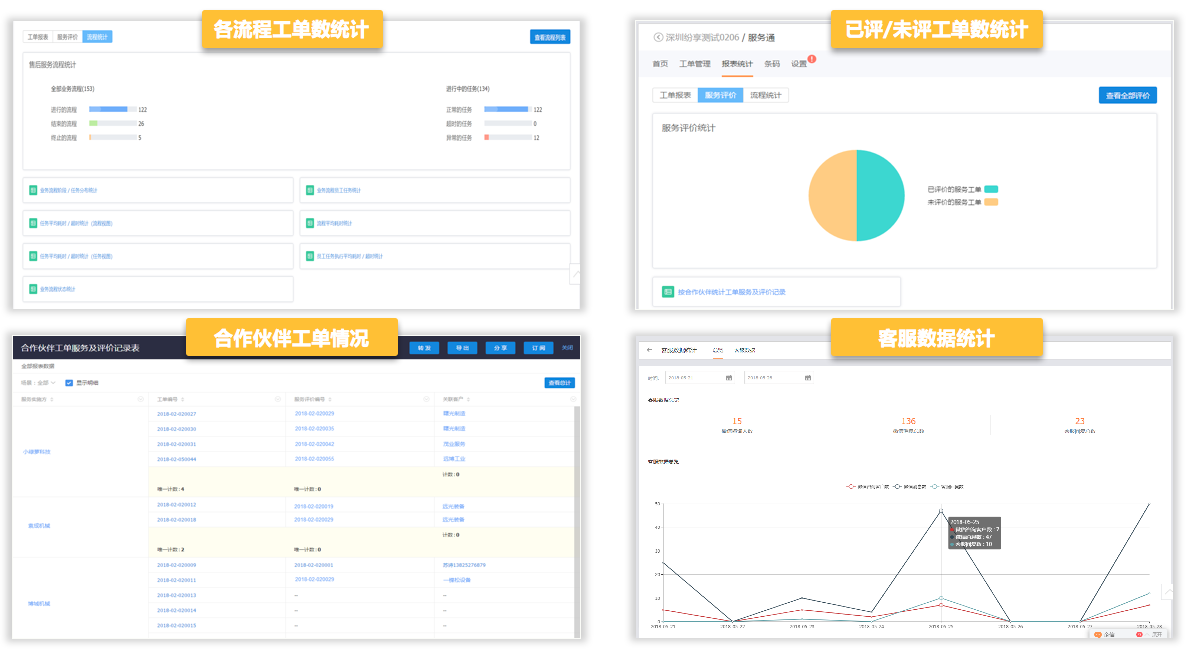1203x657 pixels.
Task: Click the blue 查看全部评价 button
Action: (x=1127, y=95)
